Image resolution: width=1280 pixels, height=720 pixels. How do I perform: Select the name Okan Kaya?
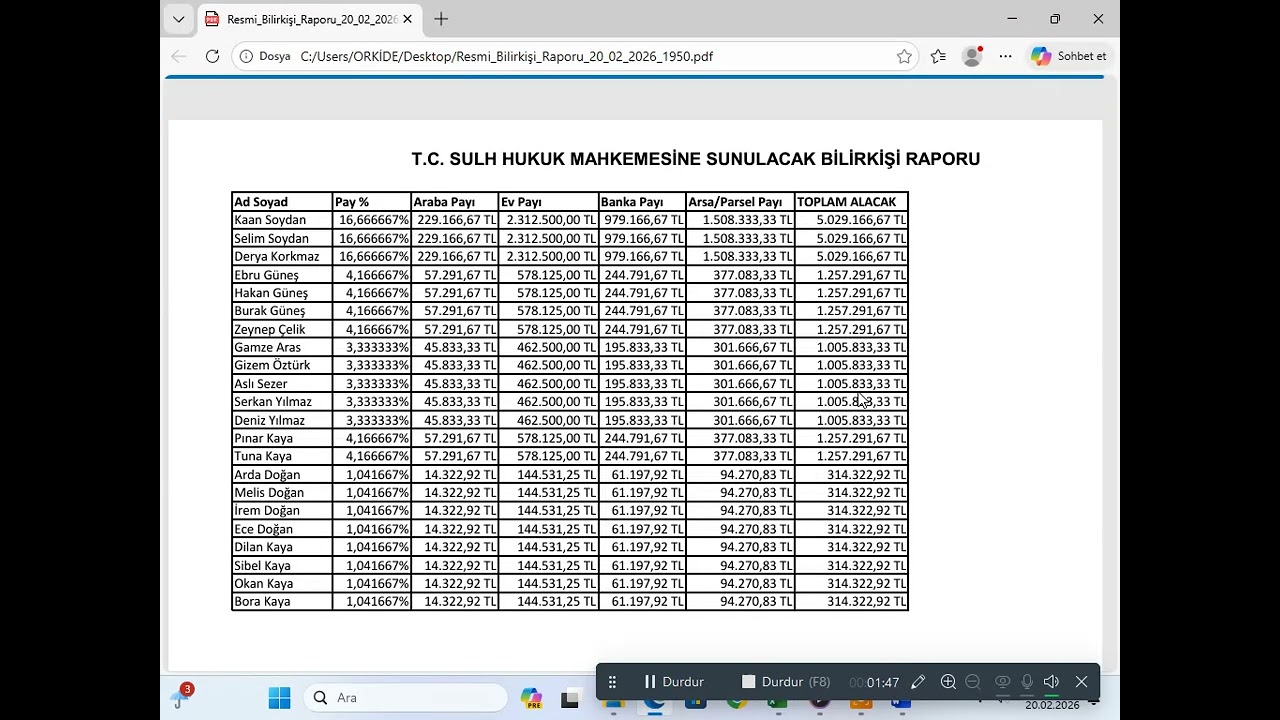click(x=264, y=584)
